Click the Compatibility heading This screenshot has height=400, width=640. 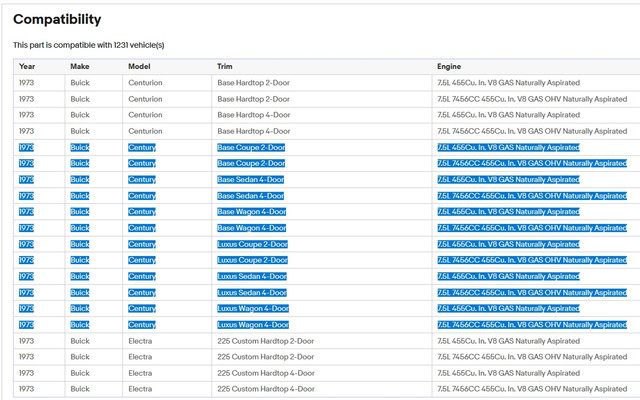pos(57,19)
